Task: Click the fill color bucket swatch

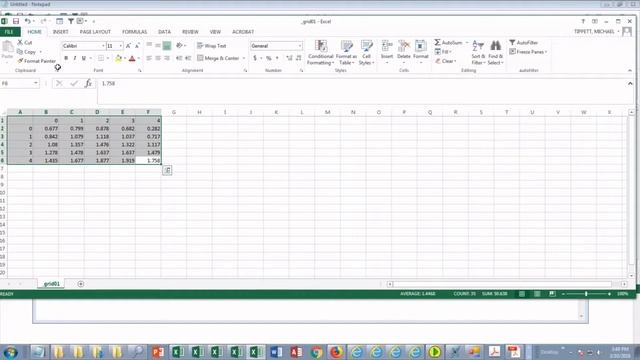Action: click(118, 58)
